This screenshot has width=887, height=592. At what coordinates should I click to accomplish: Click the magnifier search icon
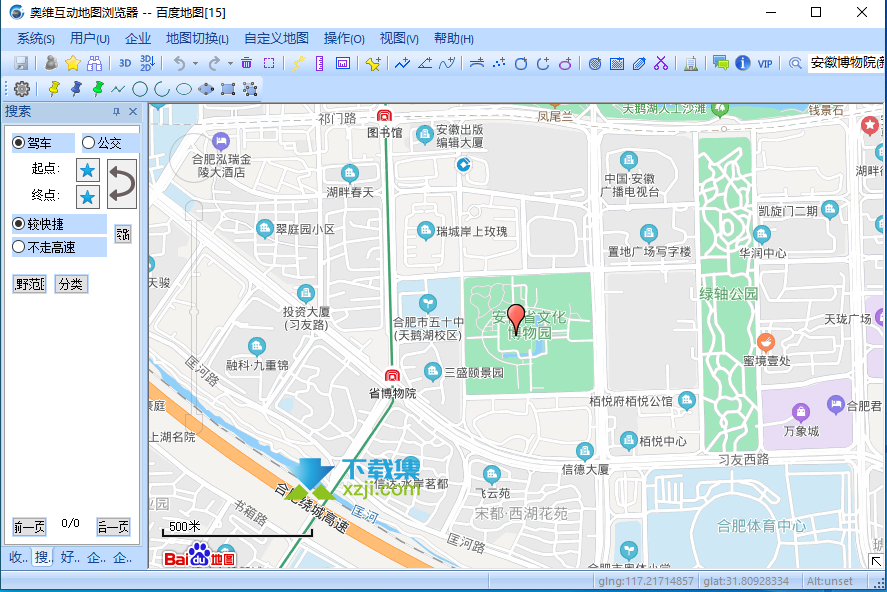point(795,63)
